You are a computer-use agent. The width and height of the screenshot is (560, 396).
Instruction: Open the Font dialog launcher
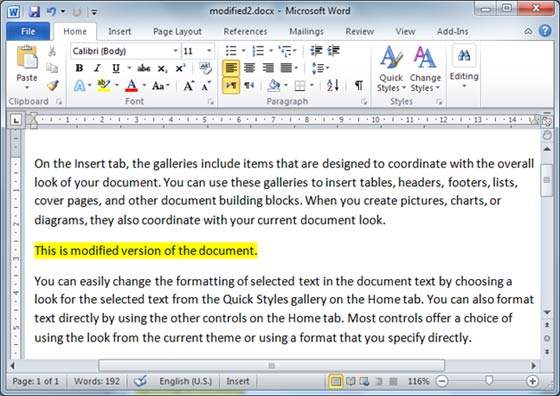(211, 102)
